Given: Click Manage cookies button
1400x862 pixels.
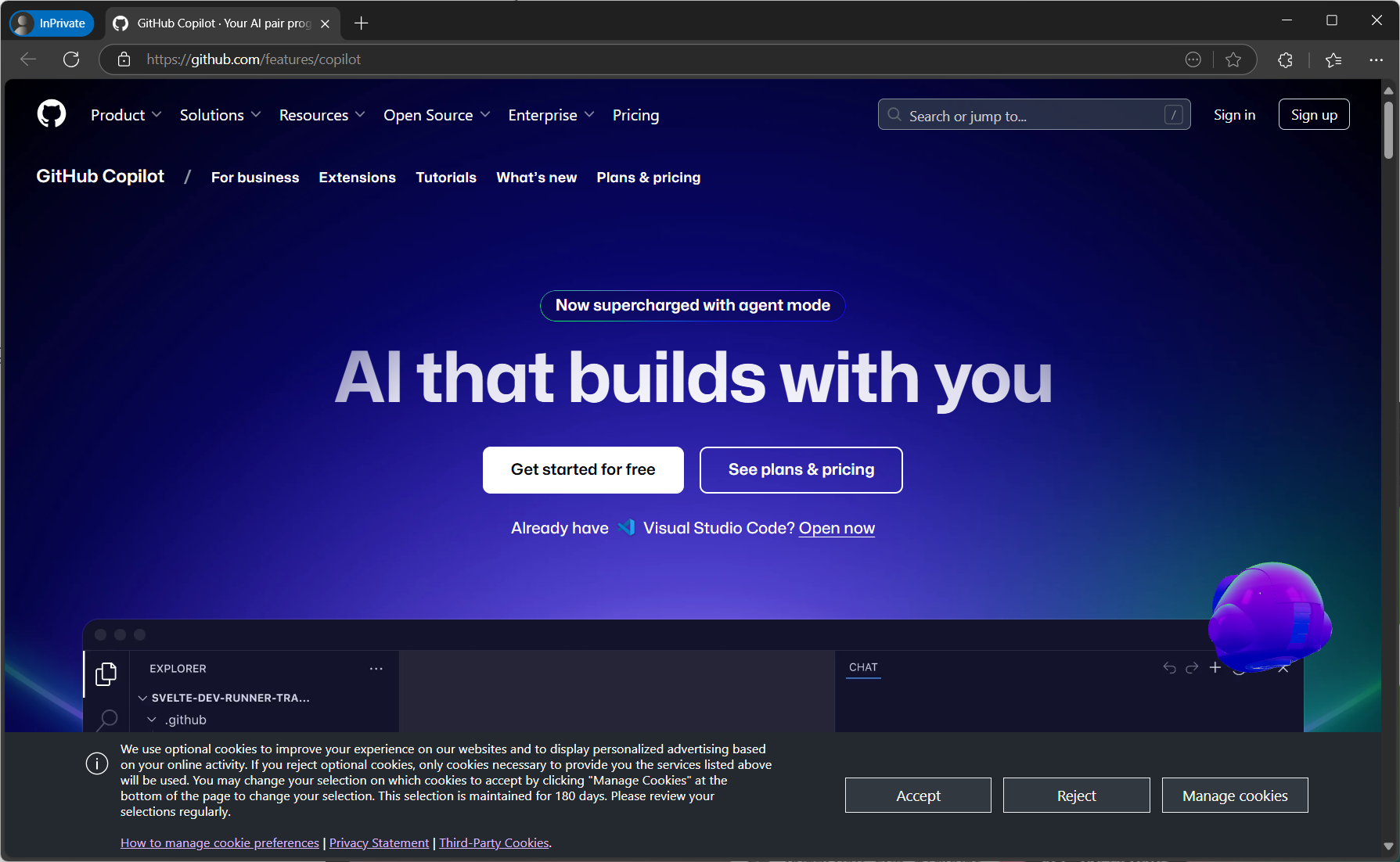Looking at the screenshot, I should pyautogui.click(x=1235, y=796).
